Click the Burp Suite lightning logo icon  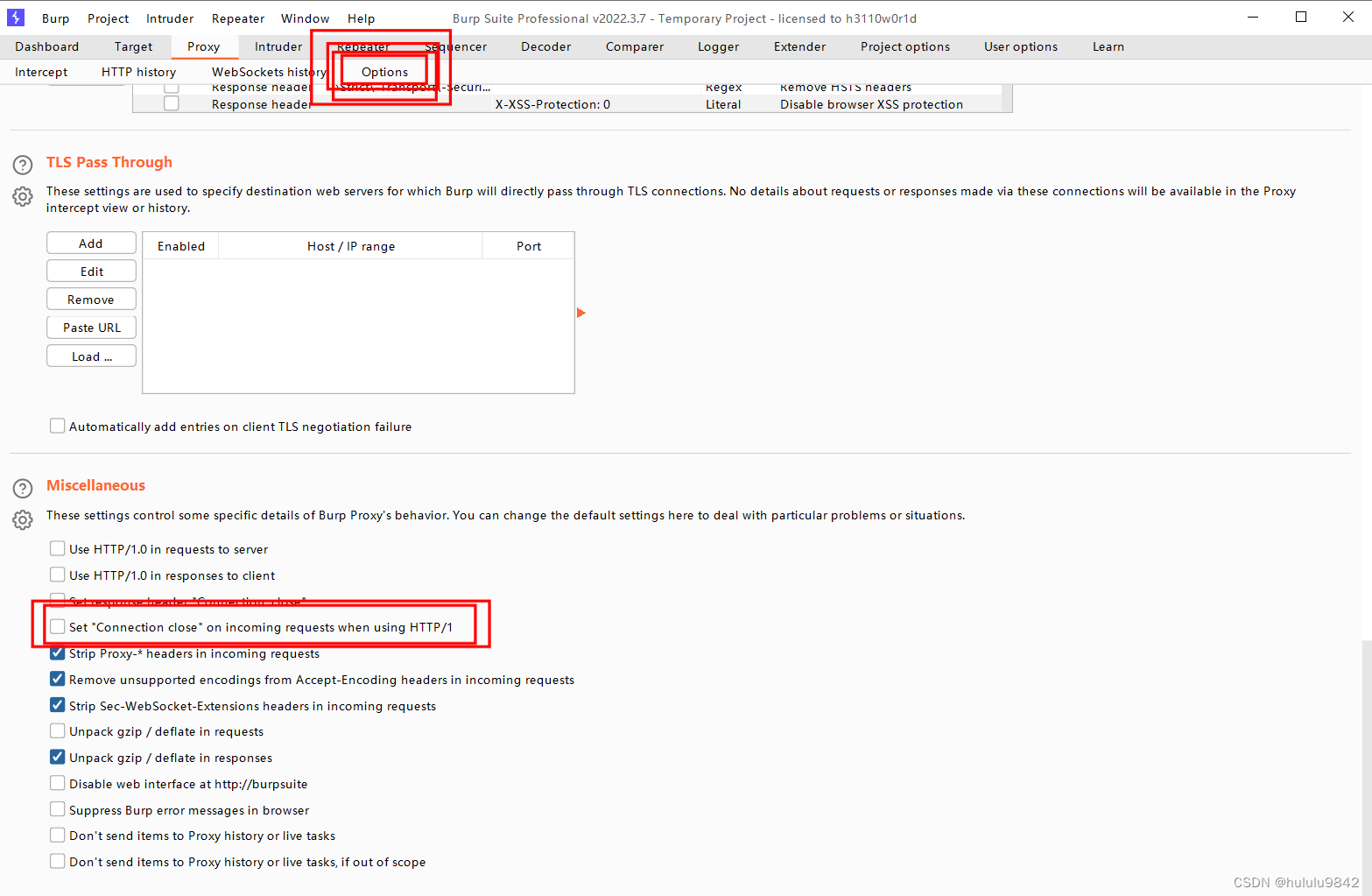pyautogui.click(x=16, y=18)
